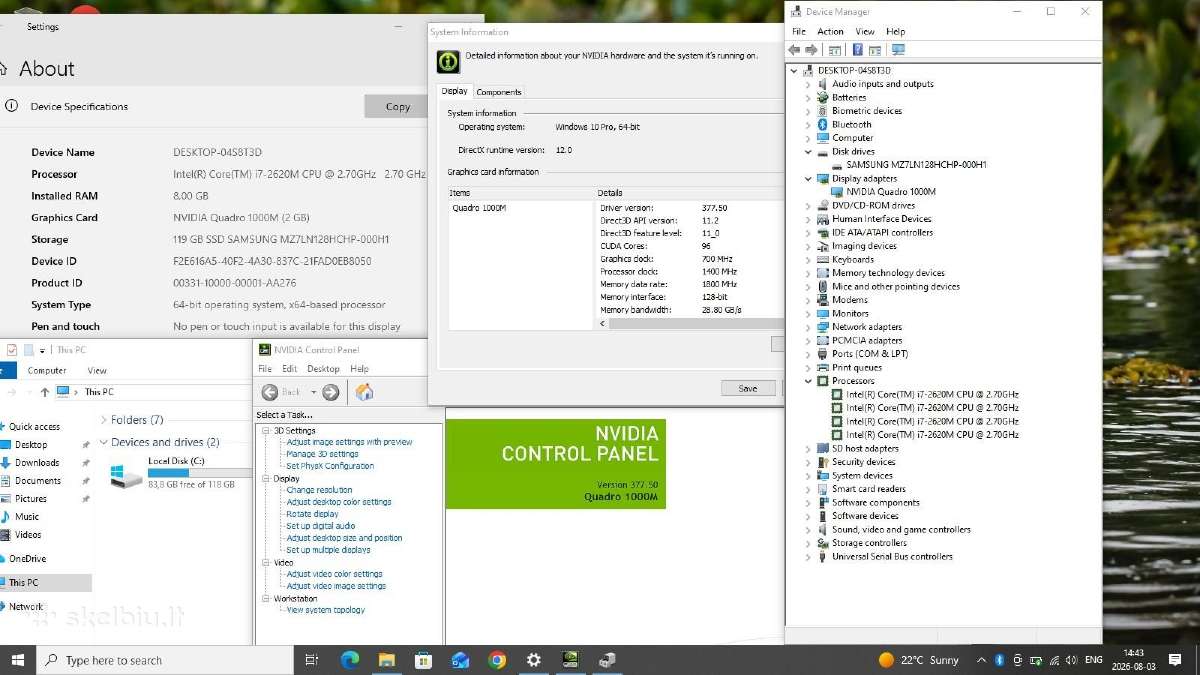Click Task View button on taskbar
This screenshot has height=675, width=1200.
point(311,660)
